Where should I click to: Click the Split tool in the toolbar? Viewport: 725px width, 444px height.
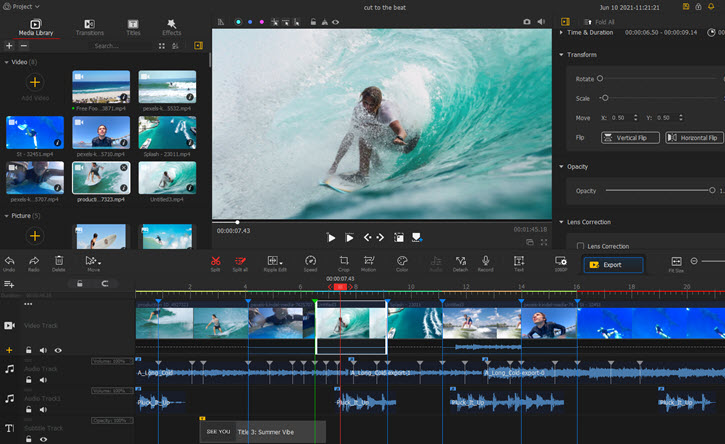click(x=215, y=260)
